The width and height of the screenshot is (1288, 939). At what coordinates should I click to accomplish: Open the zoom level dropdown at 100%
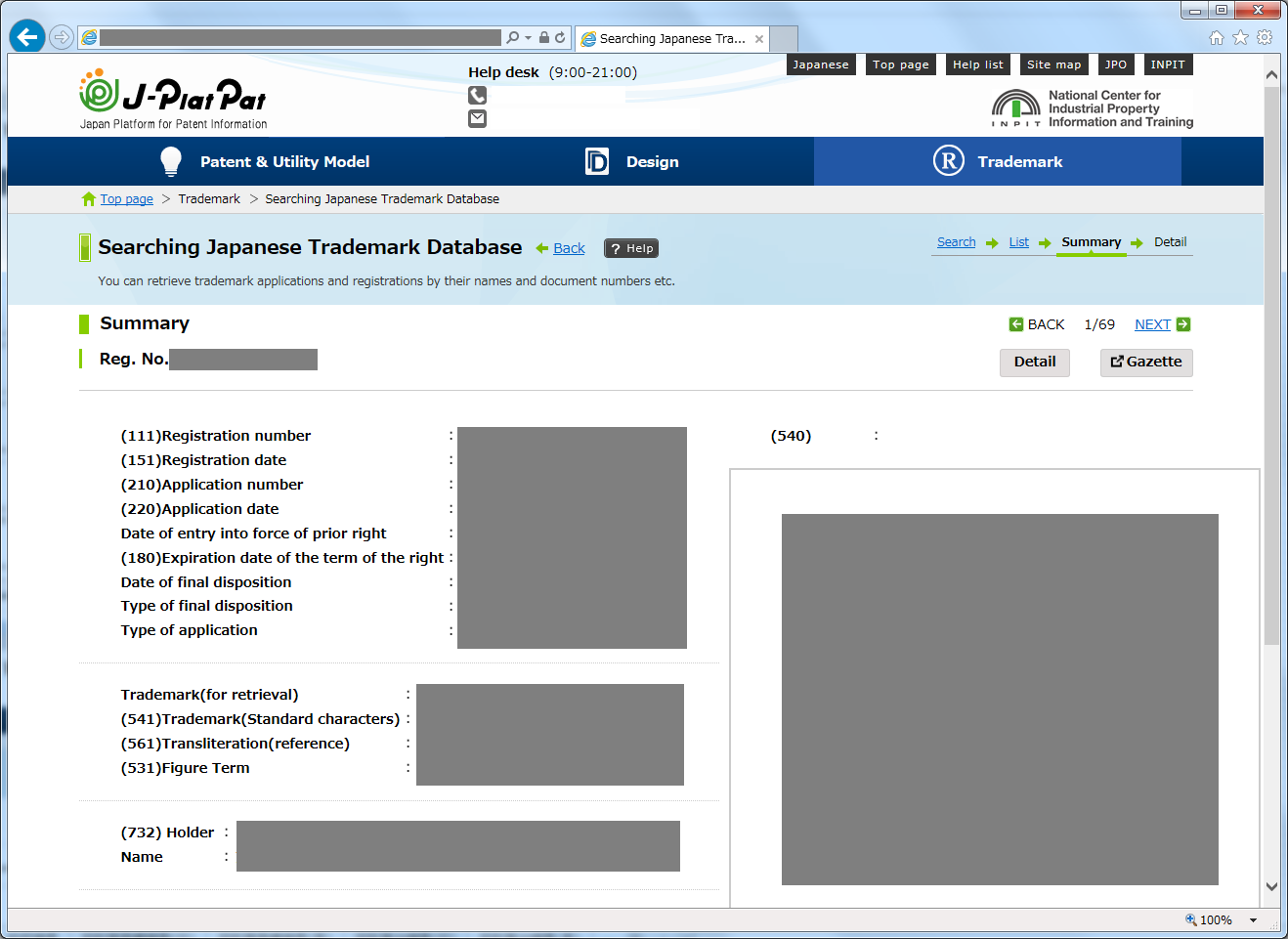click(1253, 920)
